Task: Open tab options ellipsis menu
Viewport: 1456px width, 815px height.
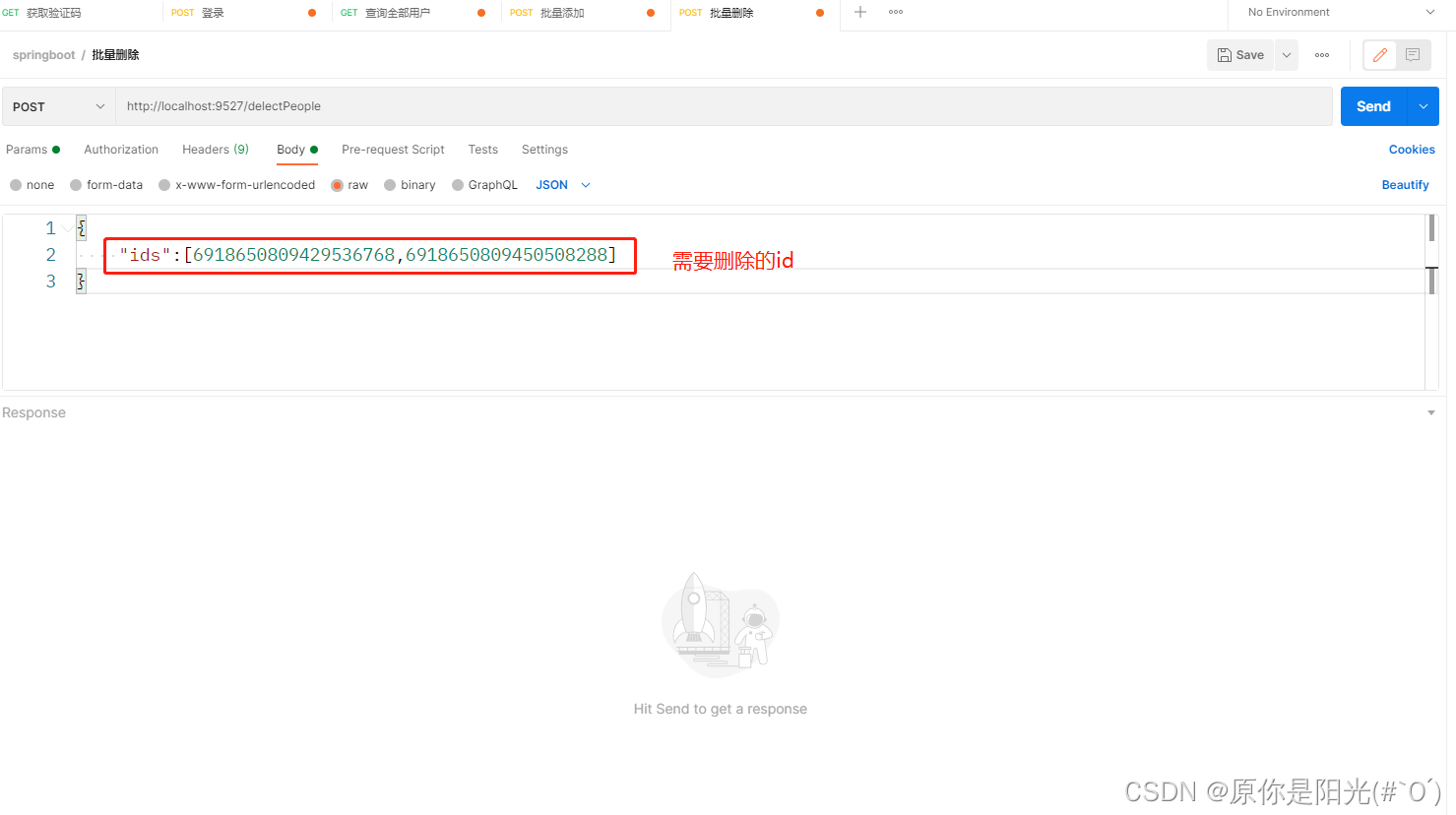Action: pos(896,13)
